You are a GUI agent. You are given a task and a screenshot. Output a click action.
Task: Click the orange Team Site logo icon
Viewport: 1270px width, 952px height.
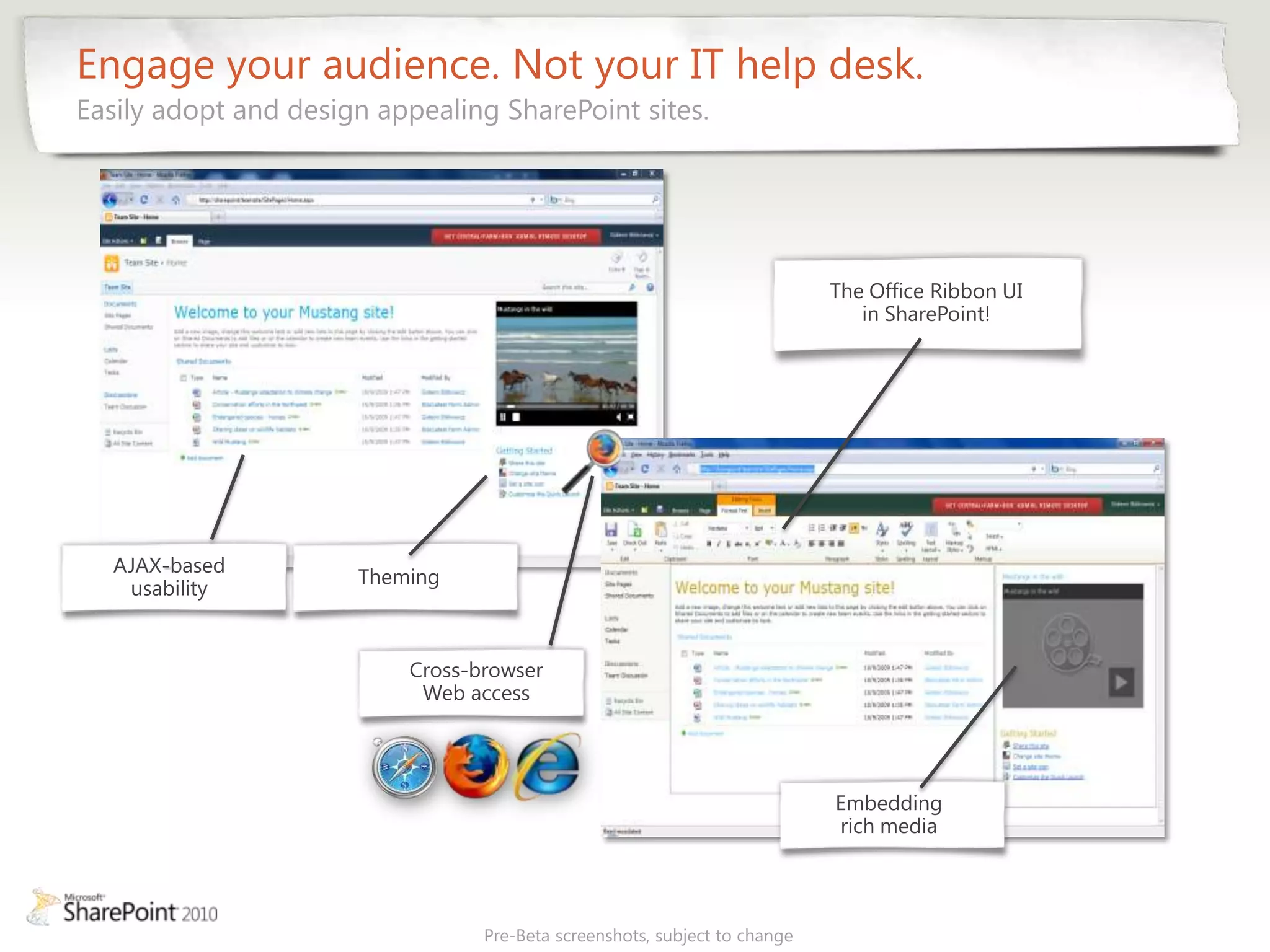click(x=112, y=263)
